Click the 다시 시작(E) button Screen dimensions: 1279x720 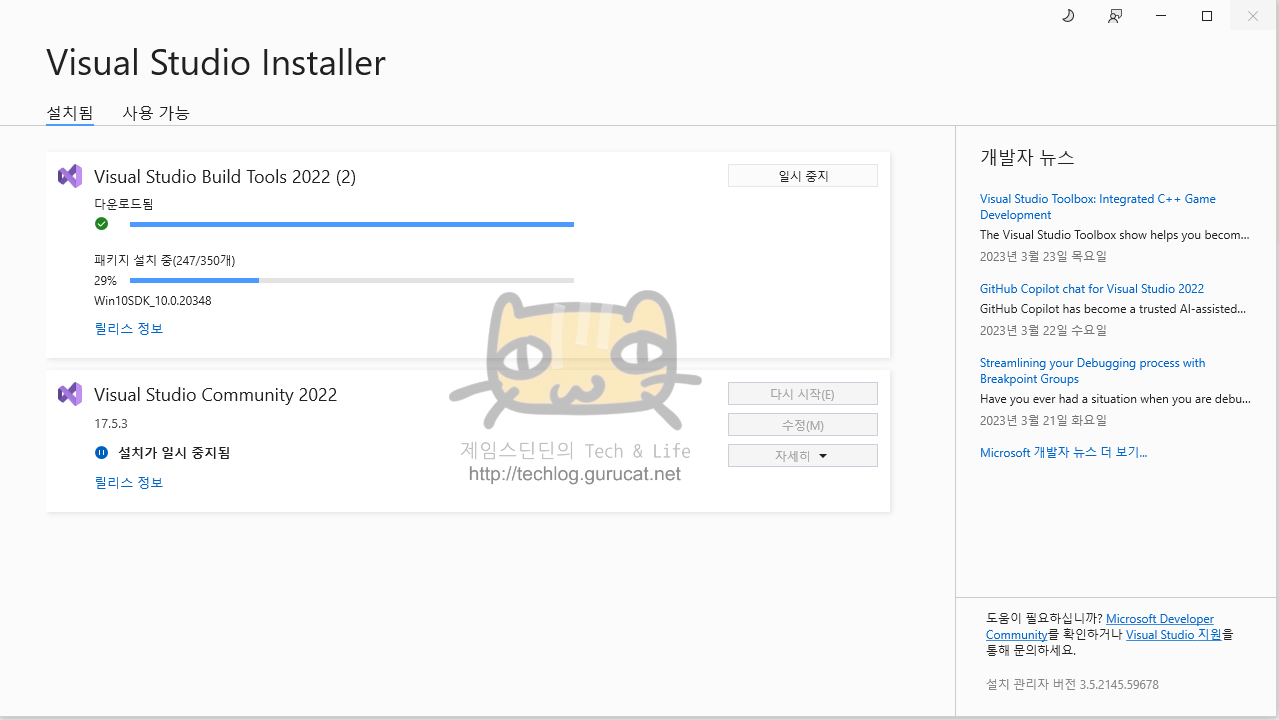pyautogui.click(x=803, y=394)
